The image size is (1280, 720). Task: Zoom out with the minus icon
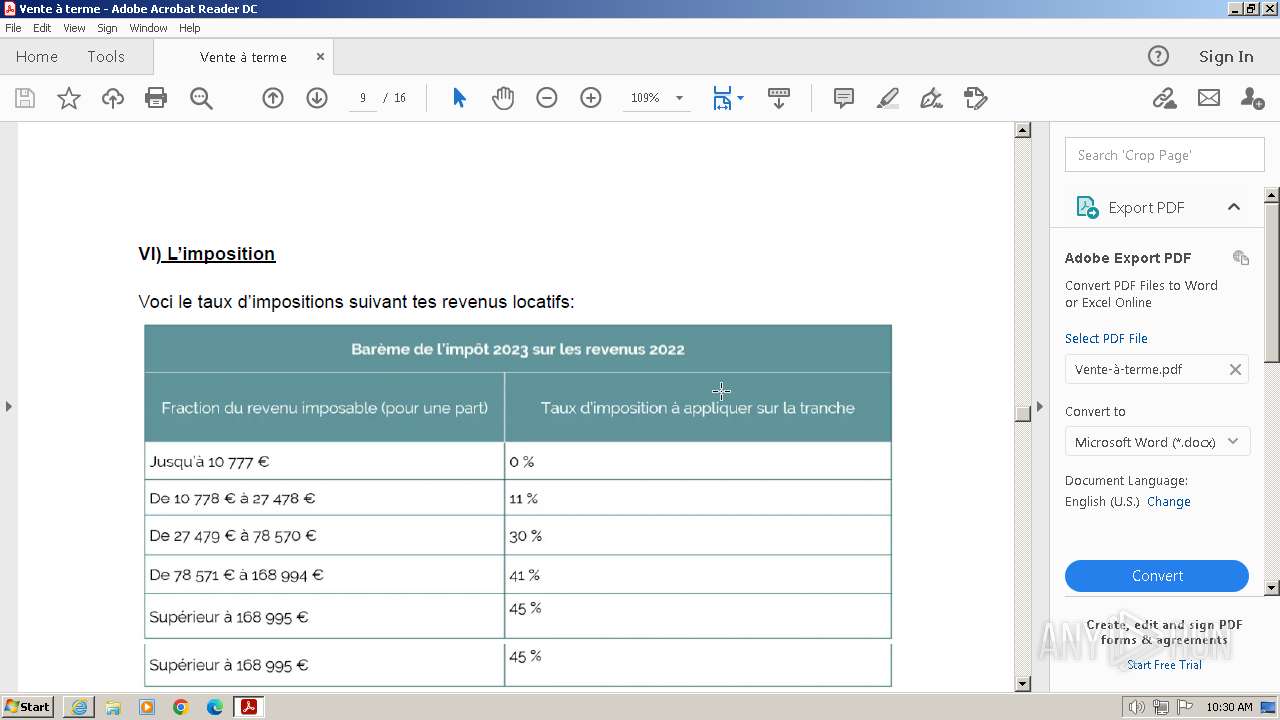pos(547,98)
